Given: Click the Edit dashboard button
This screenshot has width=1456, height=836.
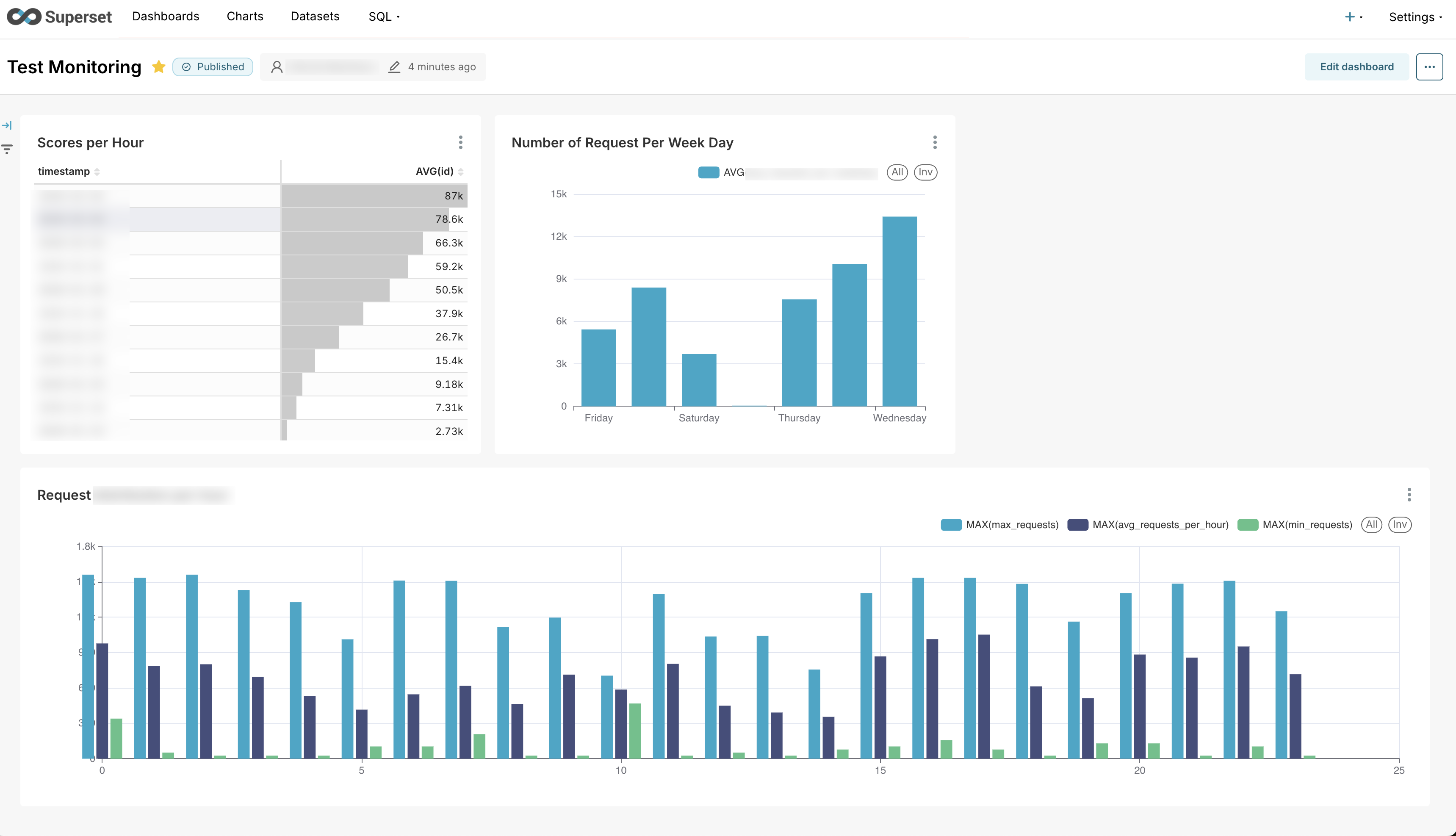Looking at the screenshot, I should (1356, 66).
